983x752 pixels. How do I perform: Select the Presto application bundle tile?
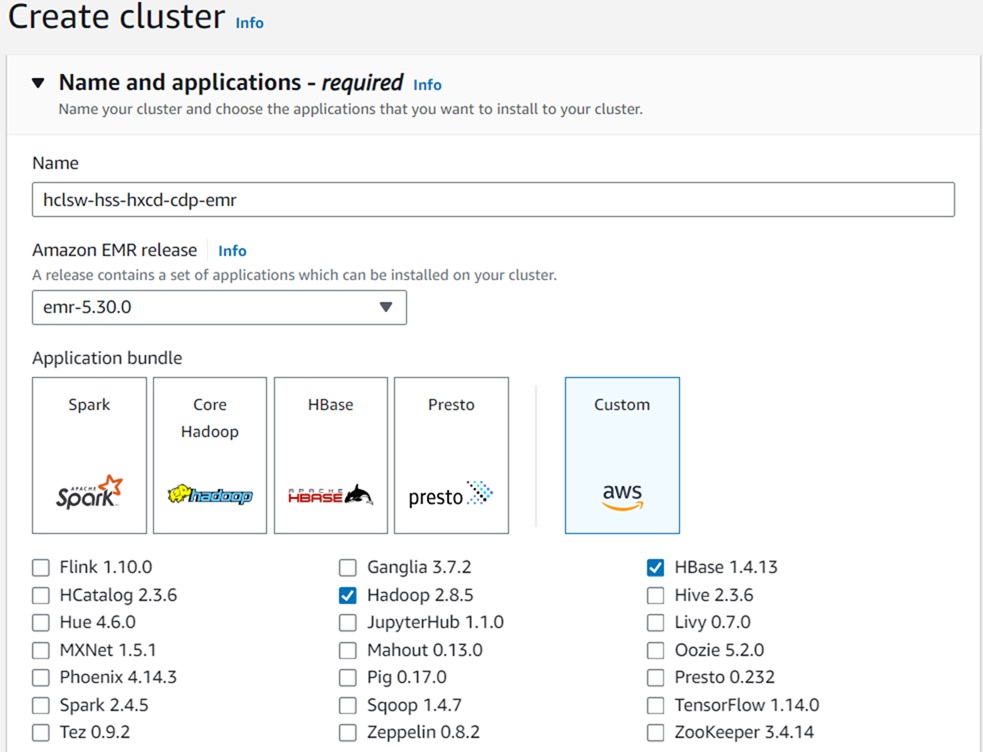(x=451, y=455)
